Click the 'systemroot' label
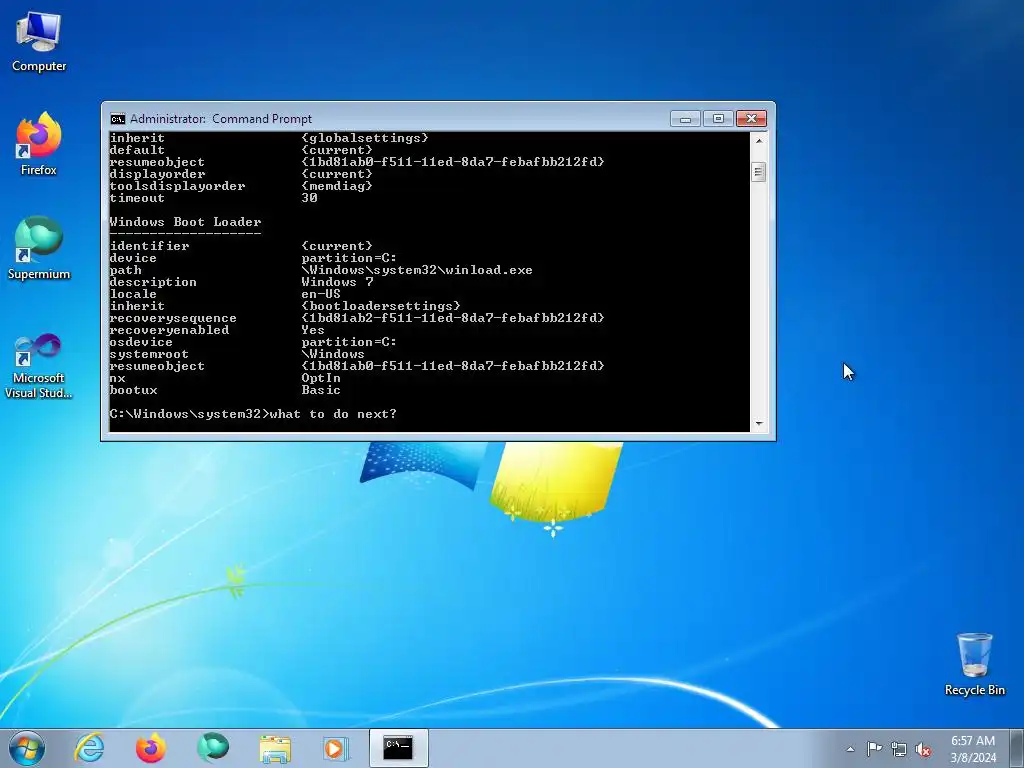The width and height of the screenshot is (1024, 768). 149,354
